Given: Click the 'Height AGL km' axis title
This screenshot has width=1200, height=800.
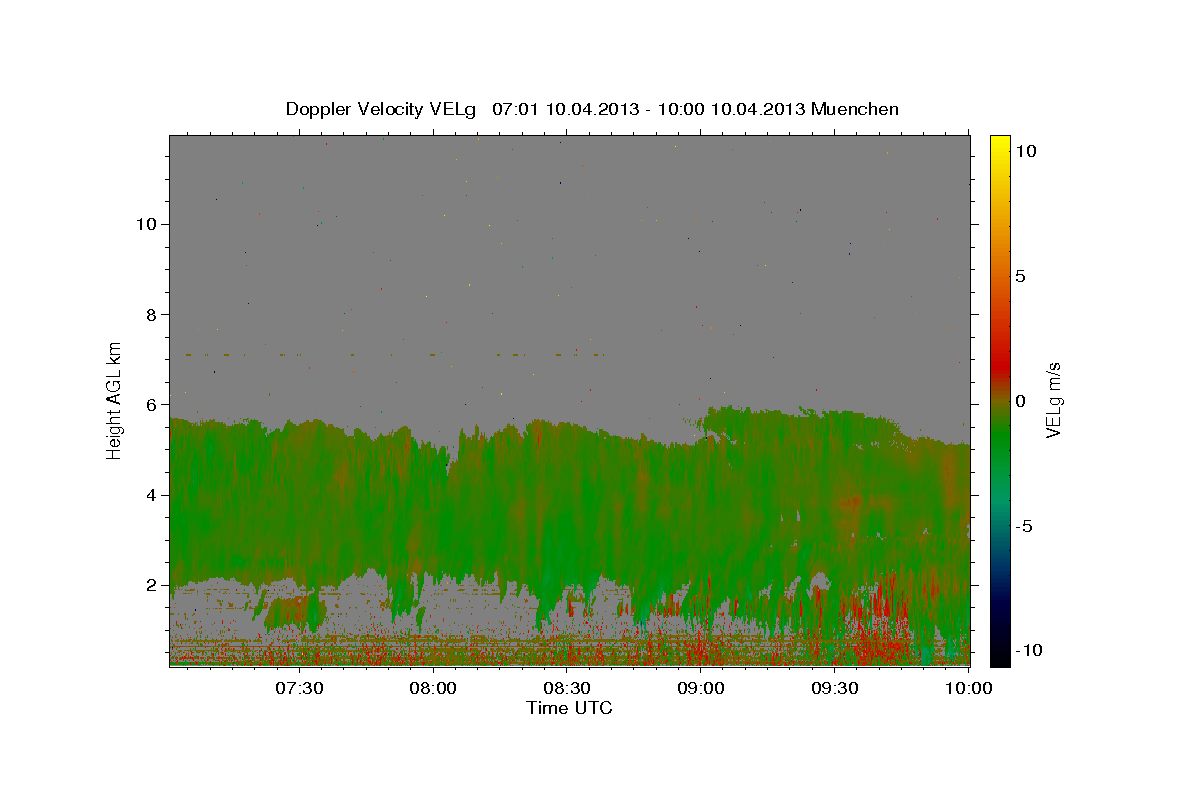Looking at the screenshot, I should 115,401.
